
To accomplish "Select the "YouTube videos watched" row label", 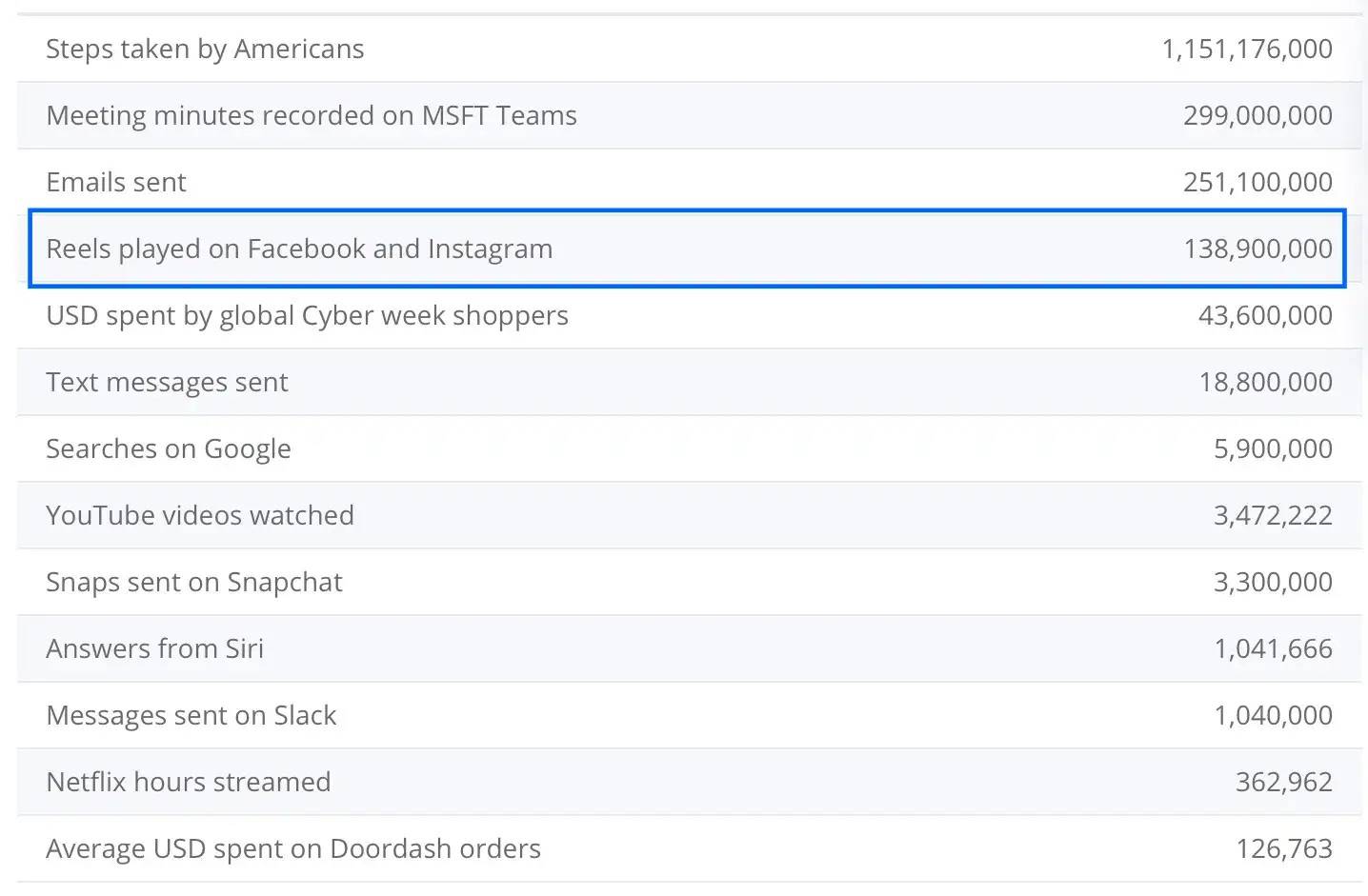I will [200, 516].
